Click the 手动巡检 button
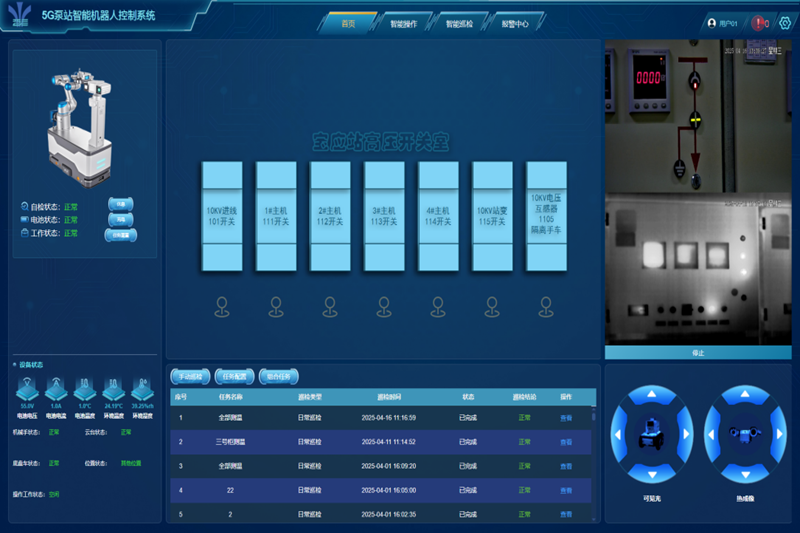The height and width of the screenshot is (533, 800). (190, 377)
